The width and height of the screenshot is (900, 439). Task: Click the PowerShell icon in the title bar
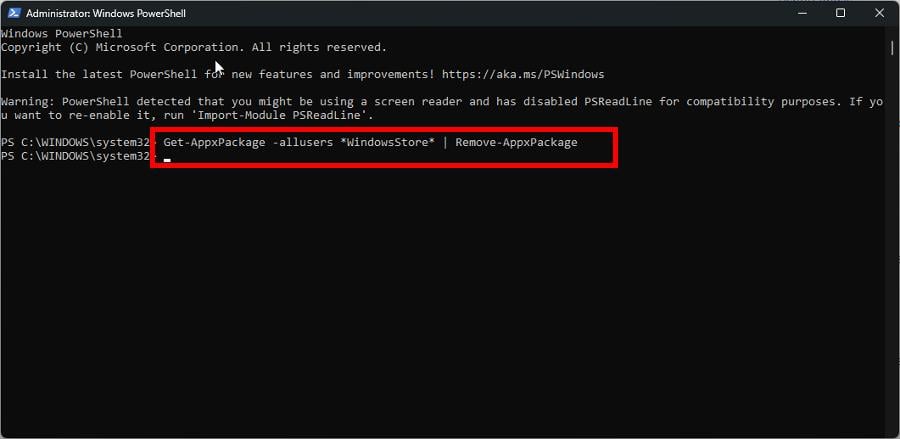(13, 13)
